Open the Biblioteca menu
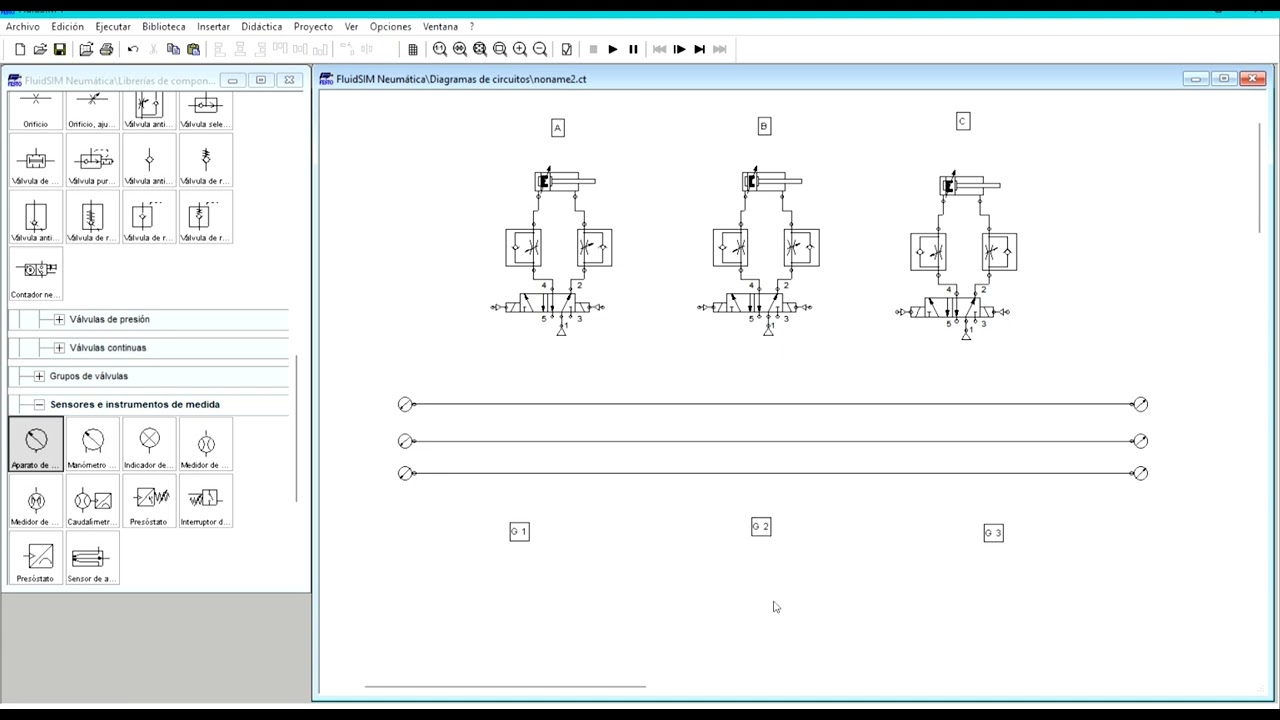 click(x=164, y=27)
